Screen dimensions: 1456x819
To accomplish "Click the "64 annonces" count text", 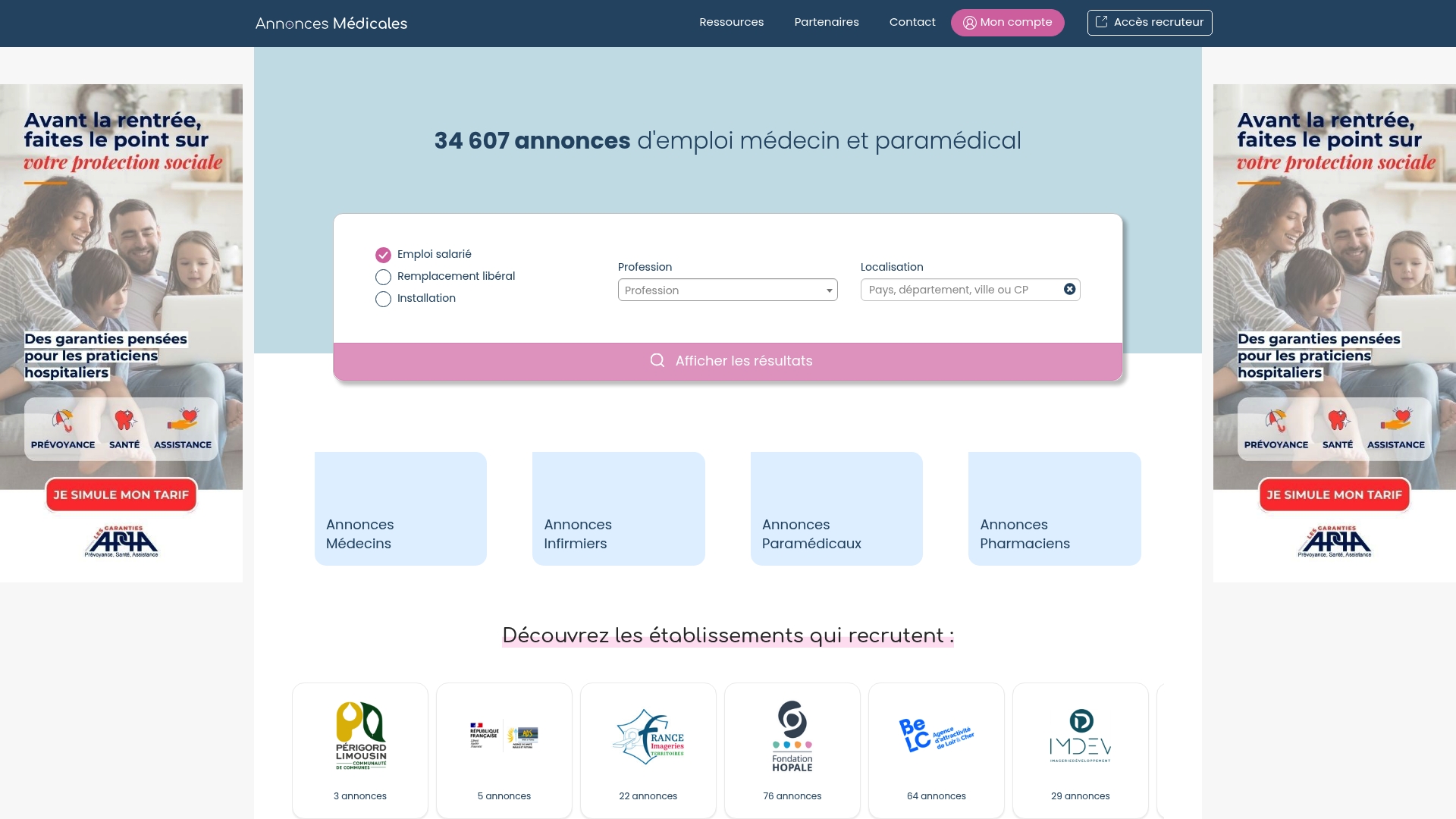I will click(x=937, y=795).
